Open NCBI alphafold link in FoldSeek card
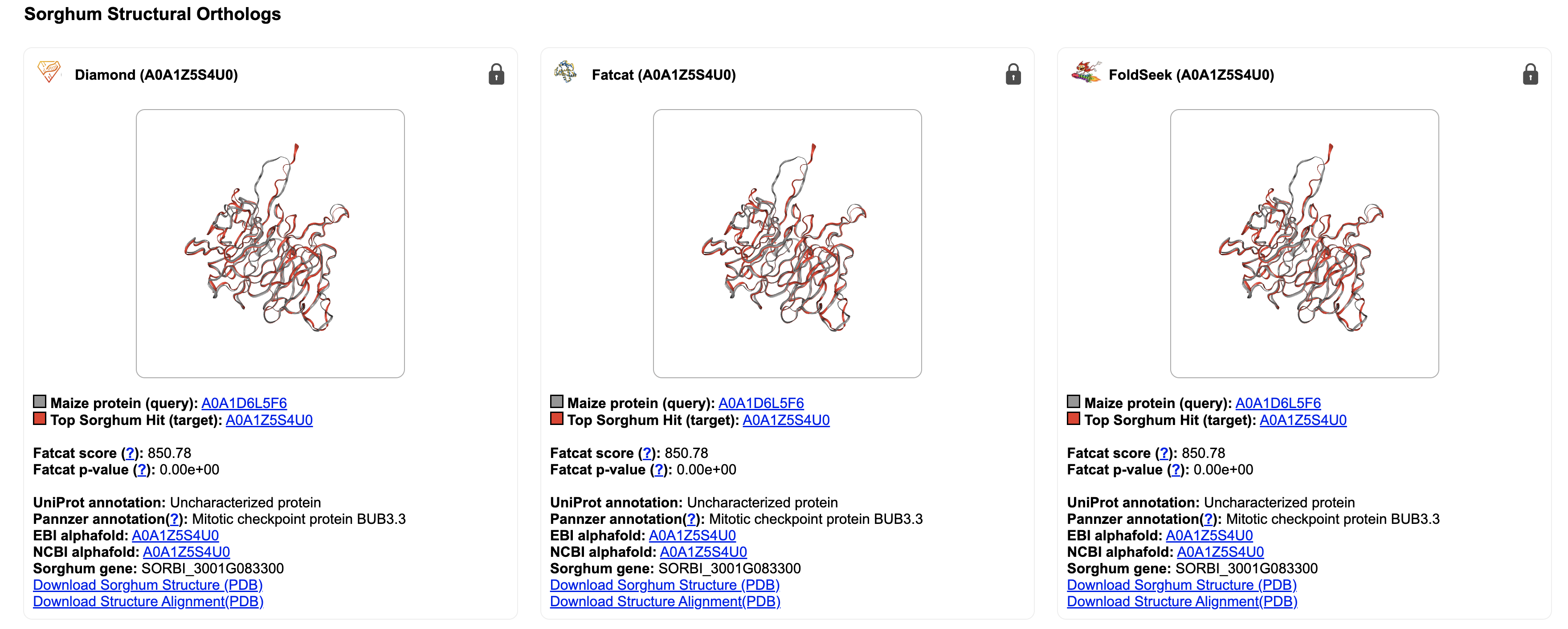Viewport: 1568px width, 629px height. [1220, 551]
